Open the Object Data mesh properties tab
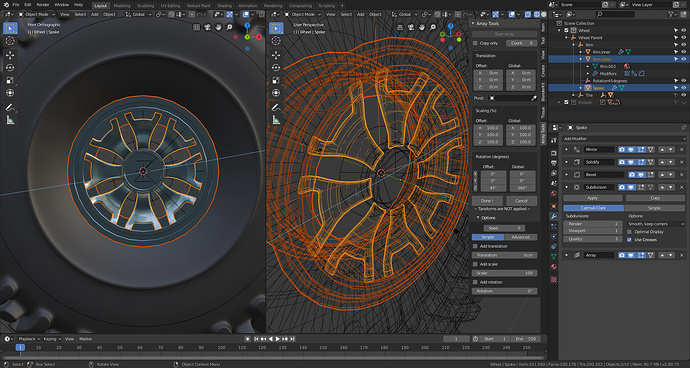Image resolution: width=690 pixels, height=368 pixels. point(554,256)
